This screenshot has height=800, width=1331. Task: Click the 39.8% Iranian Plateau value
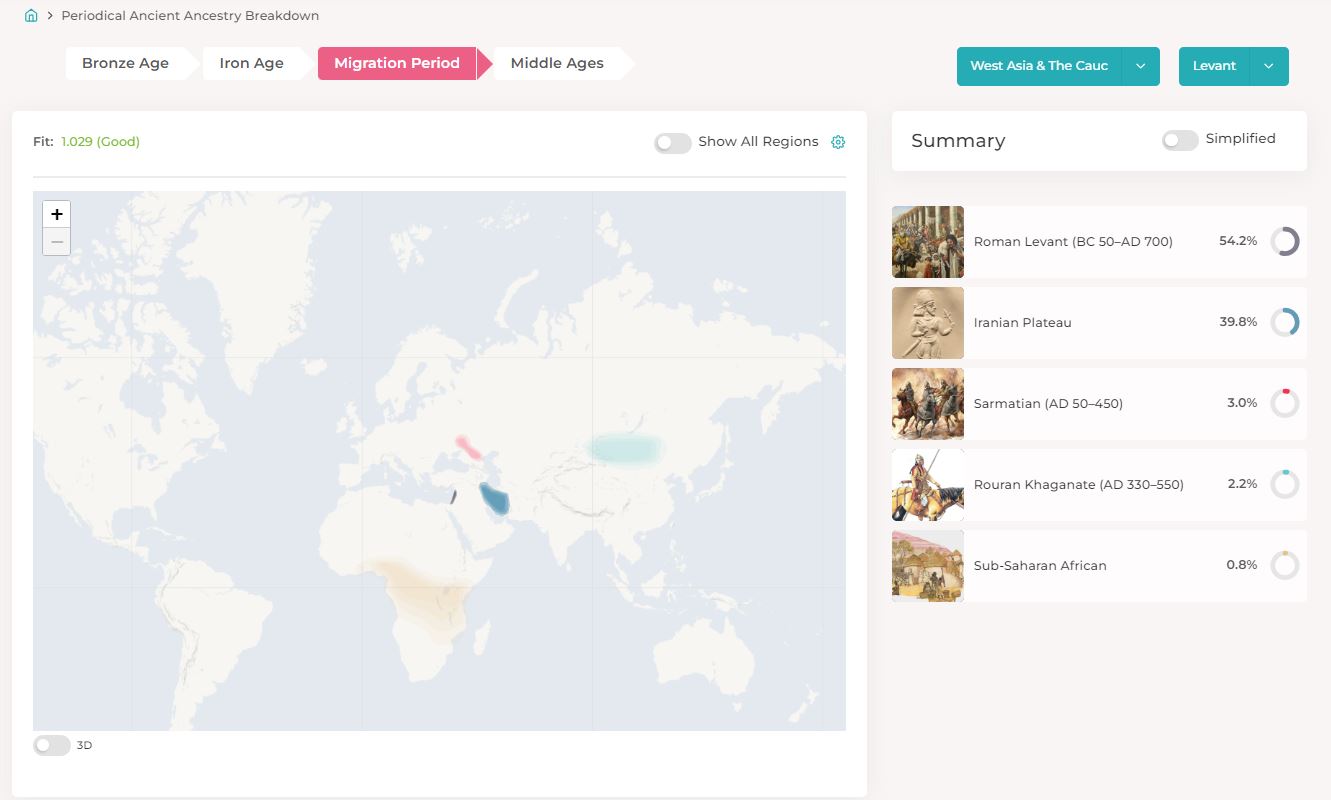click(1238, 322)
